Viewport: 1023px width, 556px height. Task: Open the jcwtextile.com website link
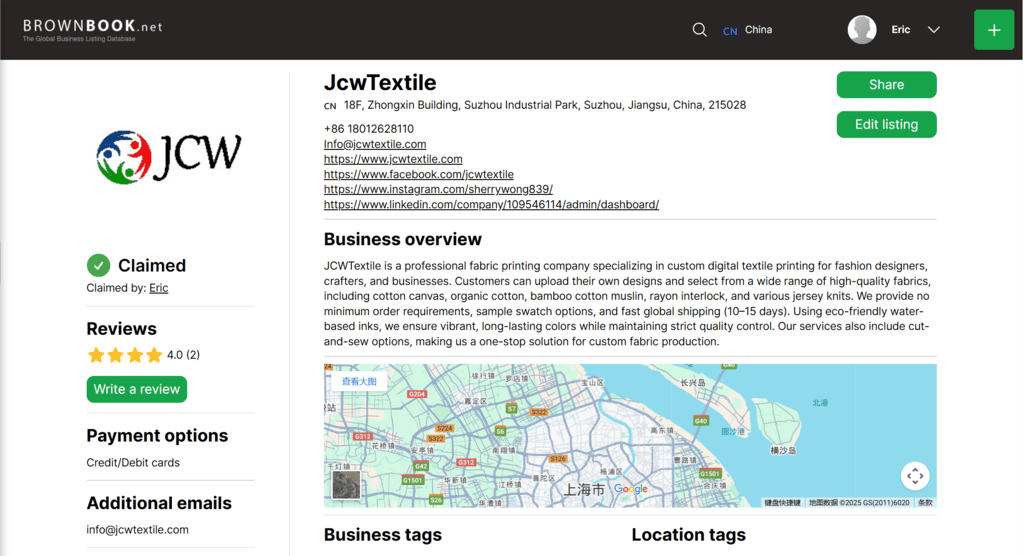click(x=393, y=159)
